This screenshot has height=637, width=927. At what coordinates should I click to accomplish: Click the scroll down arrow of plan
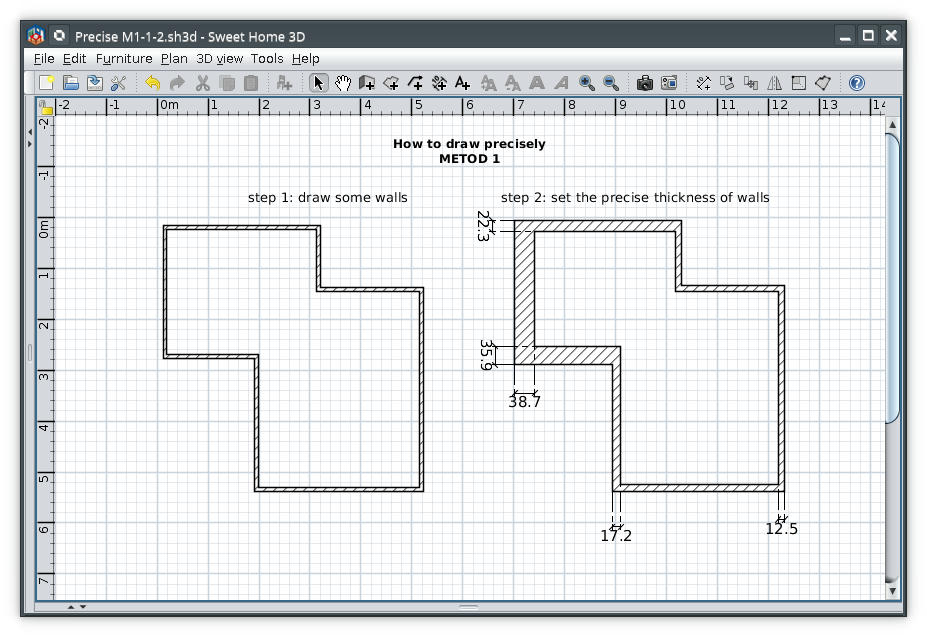coord(892,590)
